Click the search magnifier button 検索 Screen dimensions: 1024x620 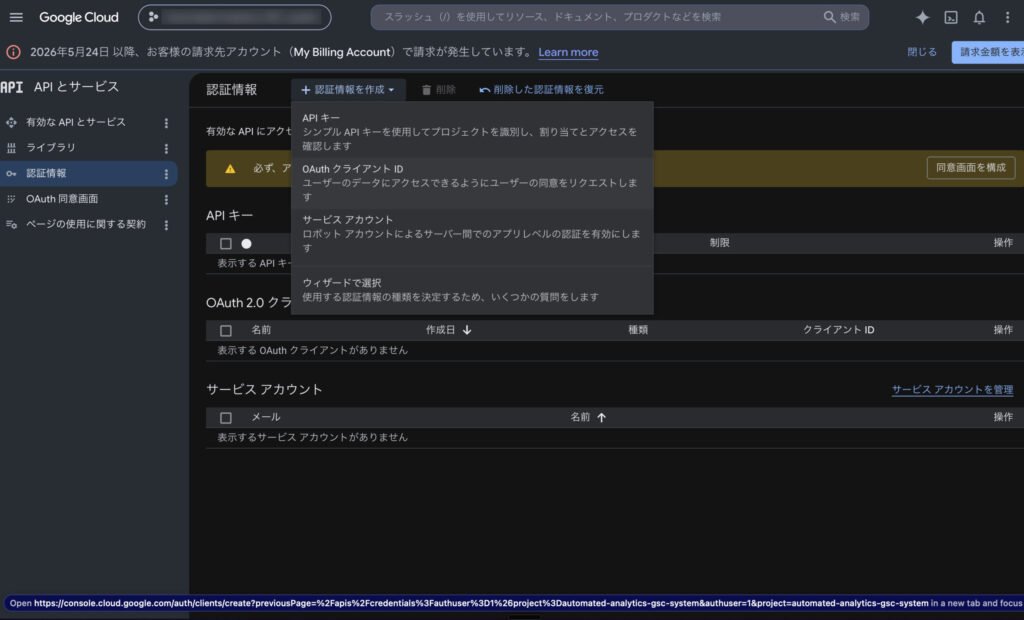(x=842, y=17)
